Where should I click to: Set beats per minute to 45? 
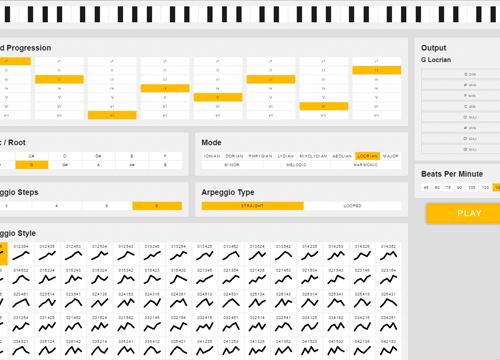coord(426,188)
